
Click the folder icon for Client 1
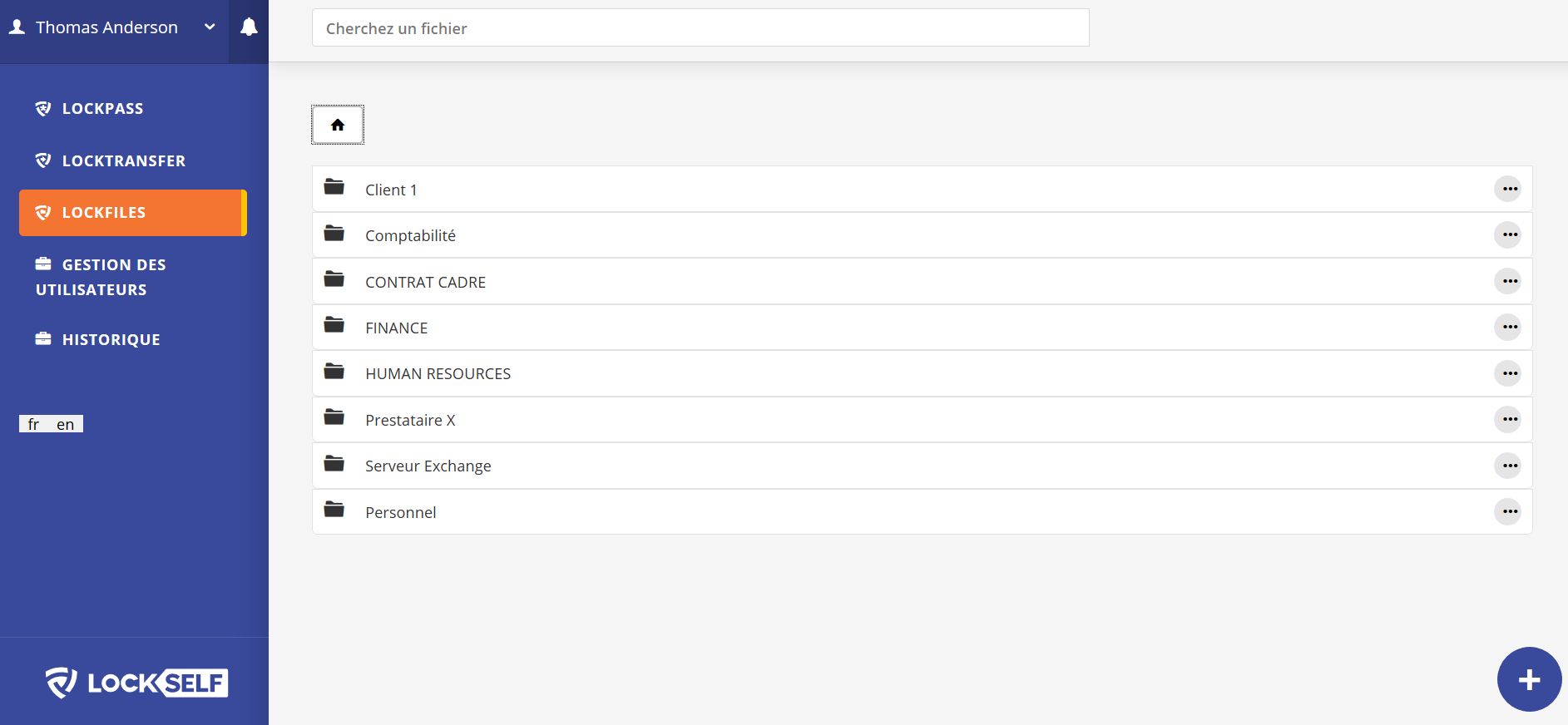pyautogui.click(x=334, y=188)
